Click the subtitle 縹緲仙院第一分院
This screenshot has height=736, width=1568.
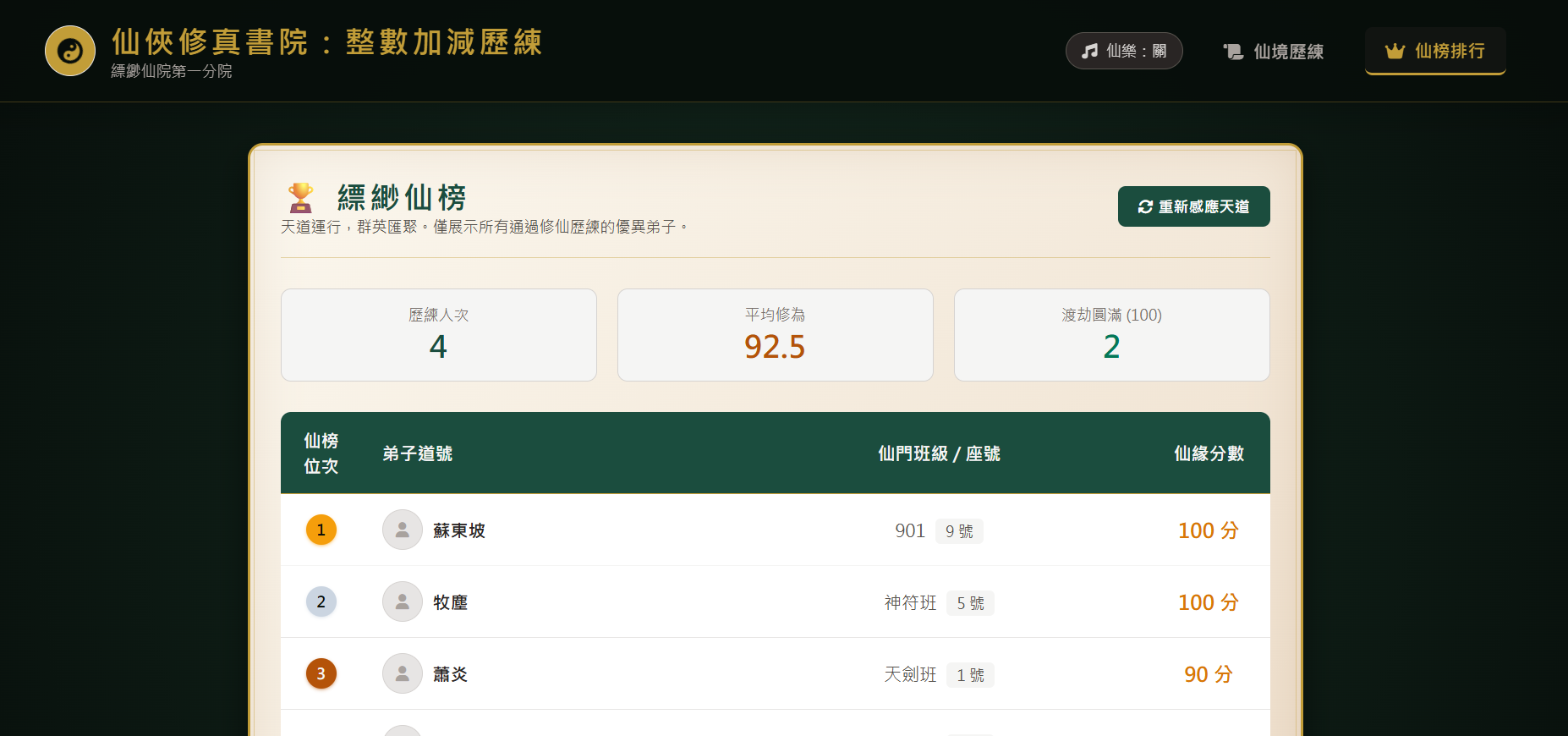172,71
